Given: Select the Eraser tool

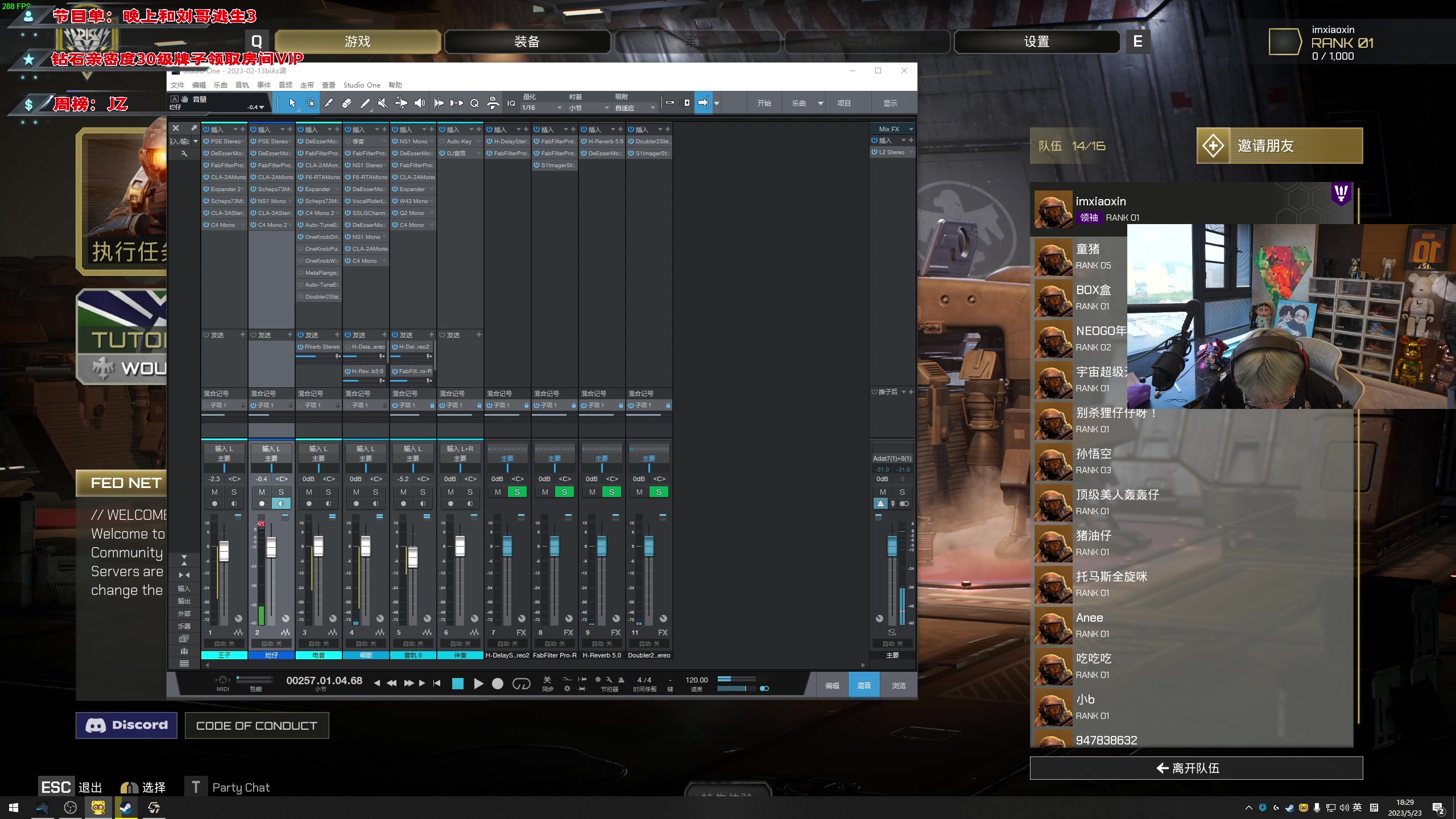Looking at the screenshot, I should [x=347, y=103].
